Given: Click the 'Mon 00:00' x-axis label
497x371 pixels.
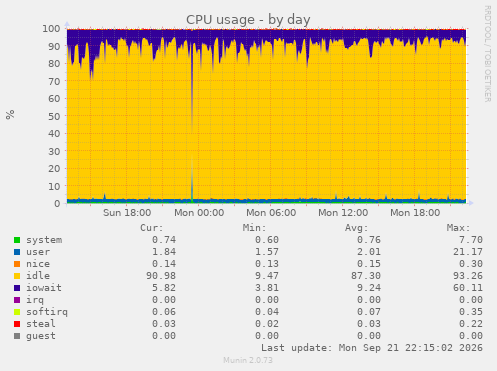Looking at the screenshot, I should (199, 213).
